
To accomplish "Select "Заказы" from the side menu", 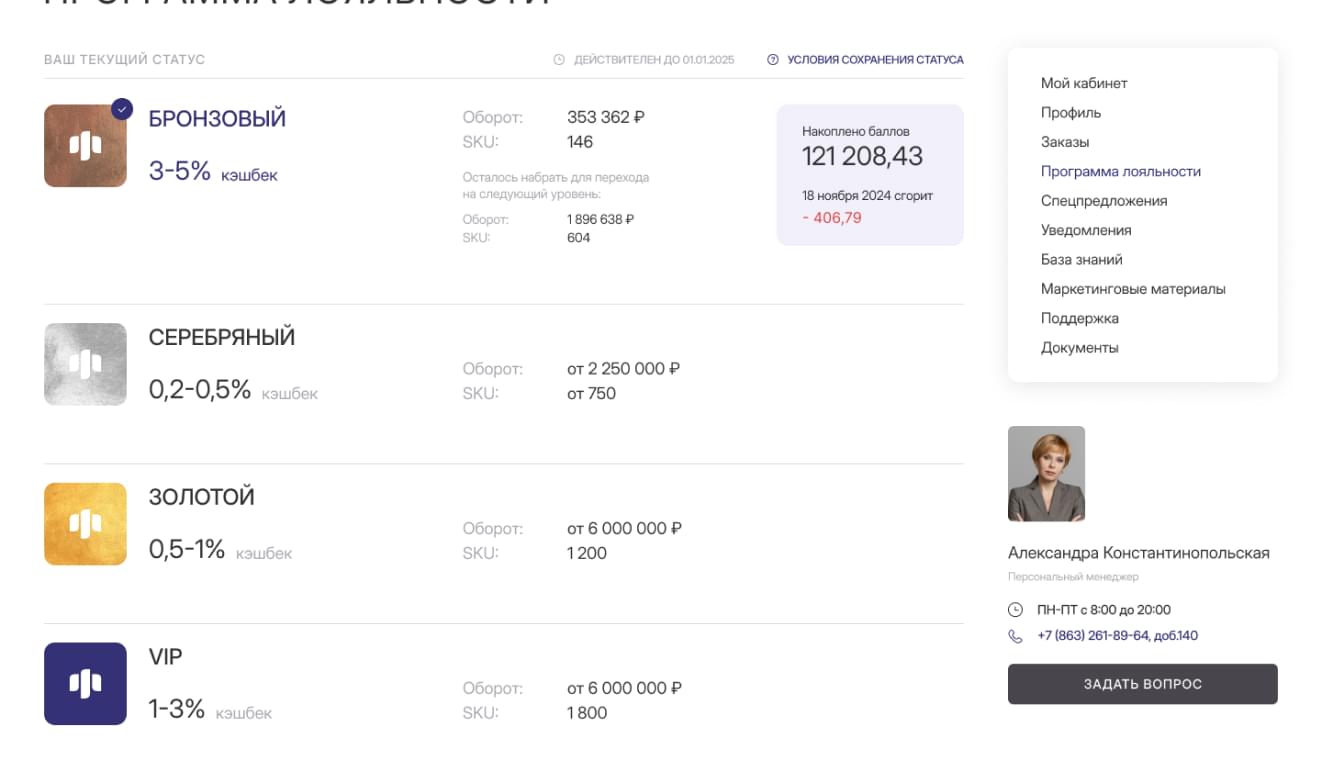I will pyautogui.click(x=1065, y=142).
